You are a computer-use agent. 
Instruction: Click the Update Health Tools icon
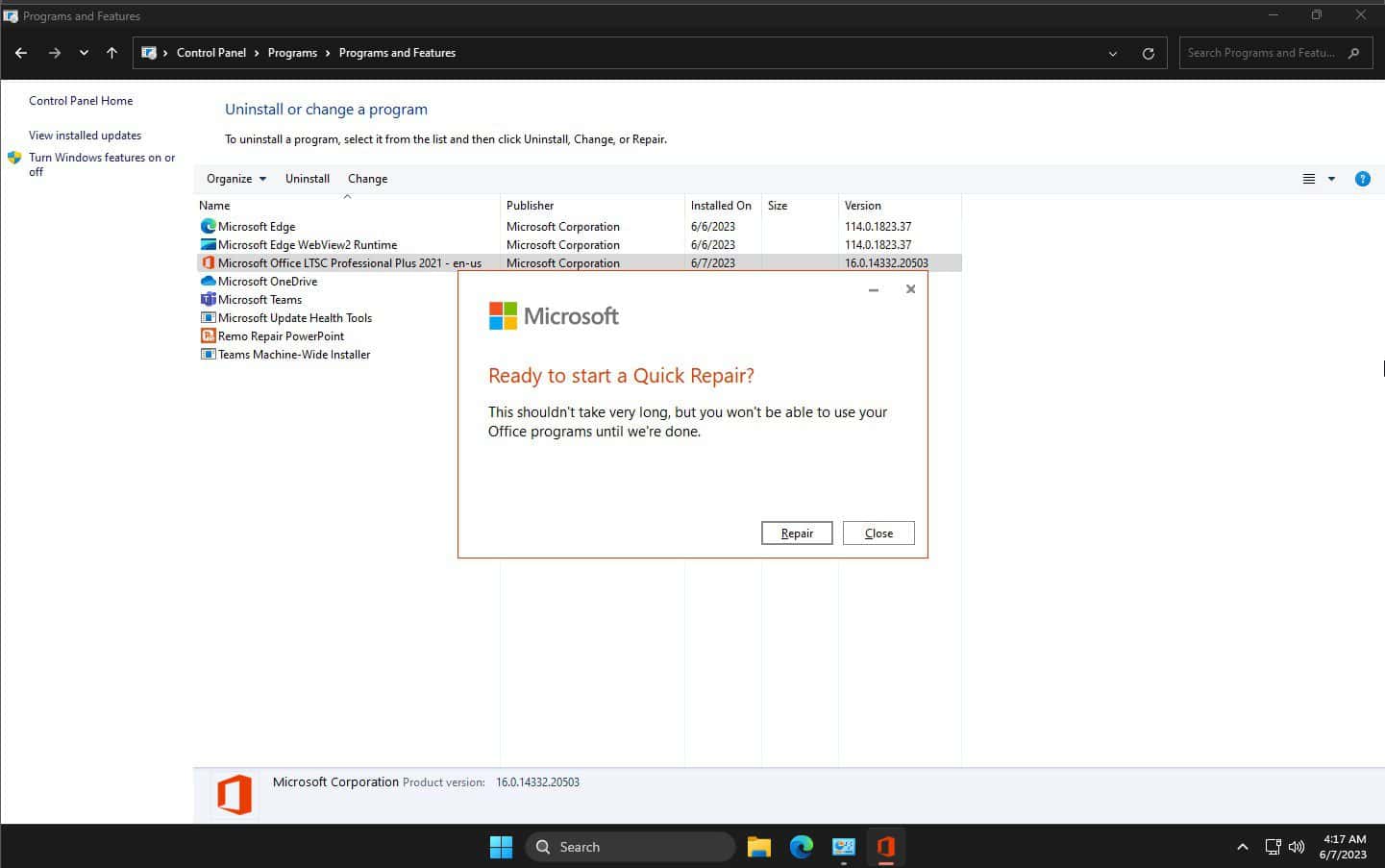coord(208,318)
